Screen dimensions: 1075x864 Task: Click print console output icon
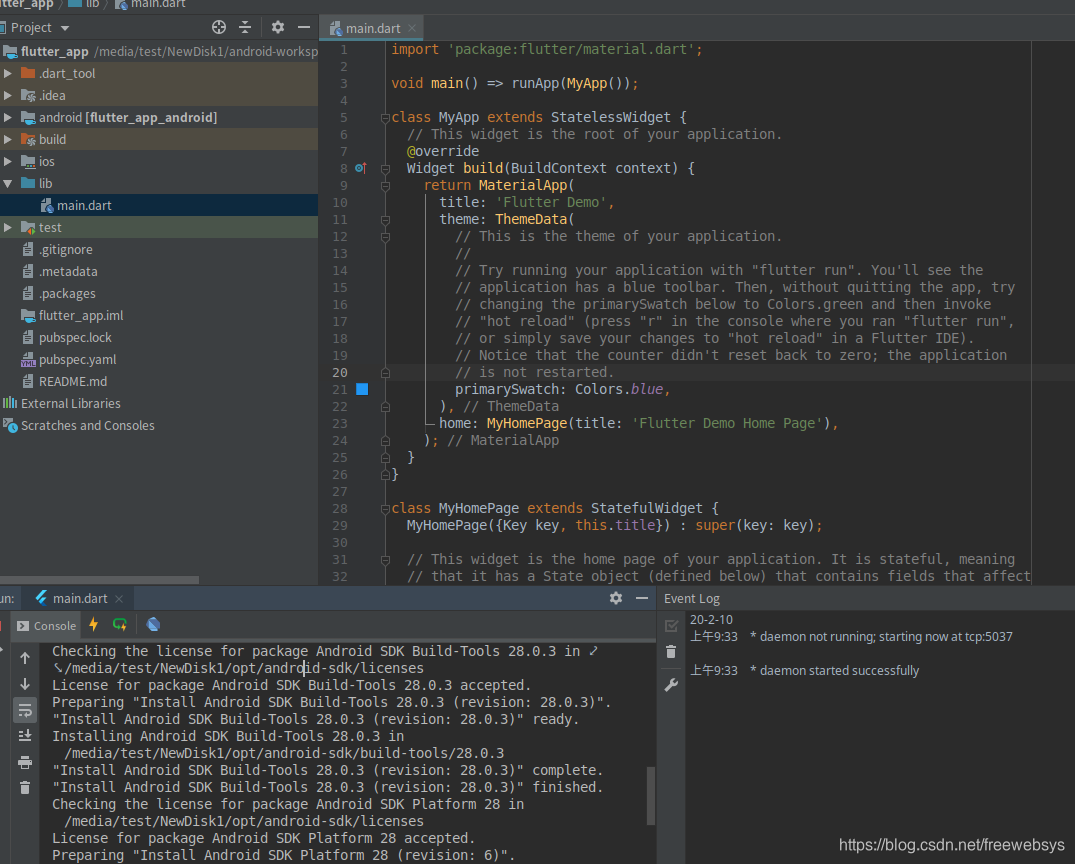pyautogui.click(x=25, y=763)
